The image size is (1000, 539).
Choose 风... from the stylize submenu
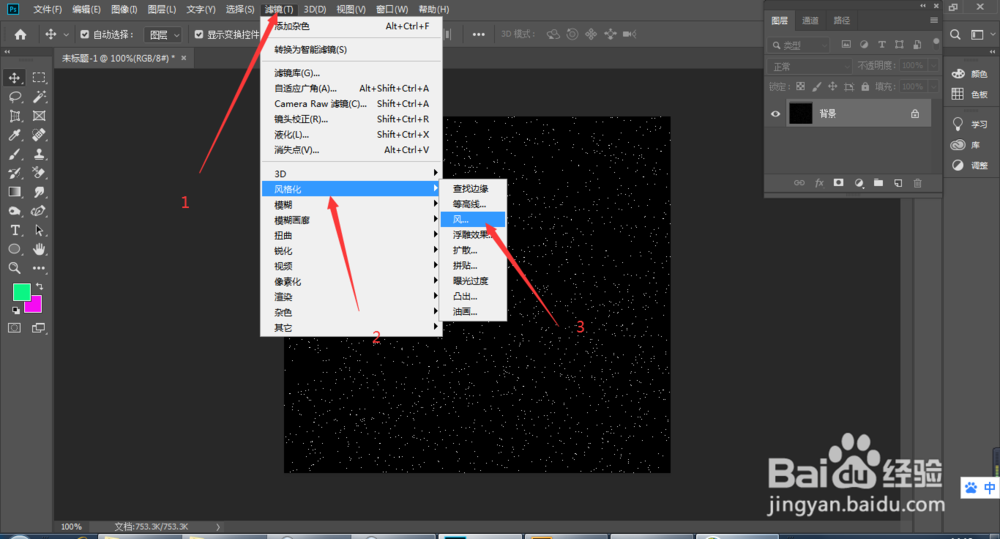point(473,219)
